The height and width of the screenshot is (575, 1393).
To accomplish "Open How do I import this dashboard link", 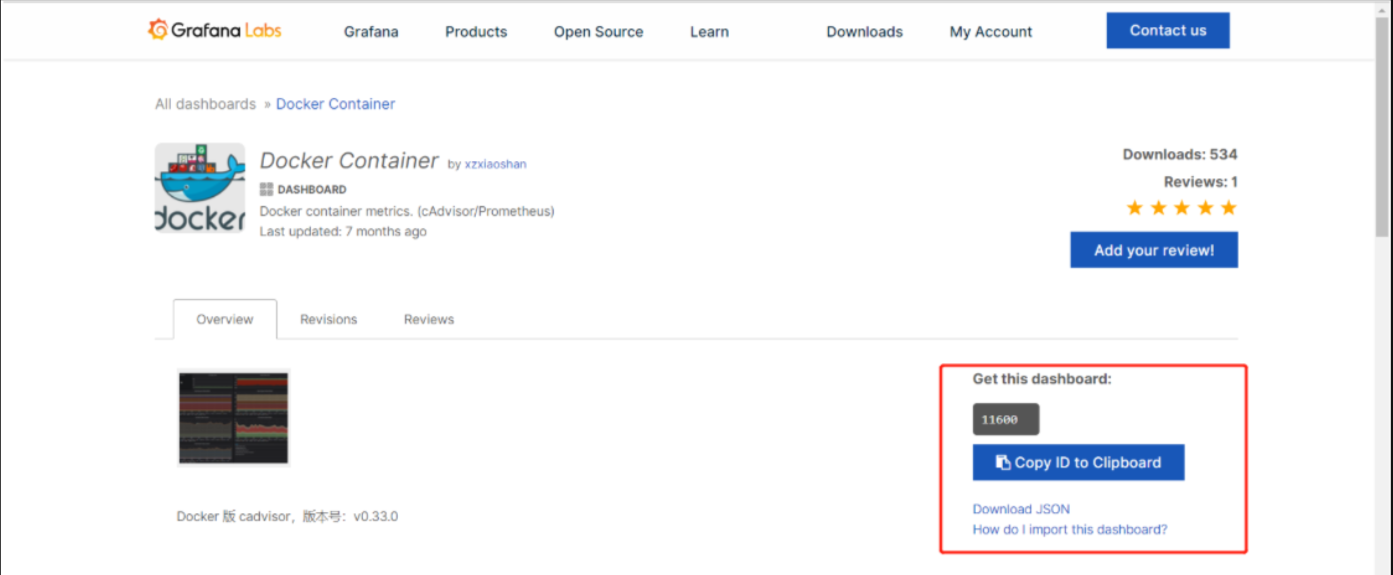I will click(1070, 529).
